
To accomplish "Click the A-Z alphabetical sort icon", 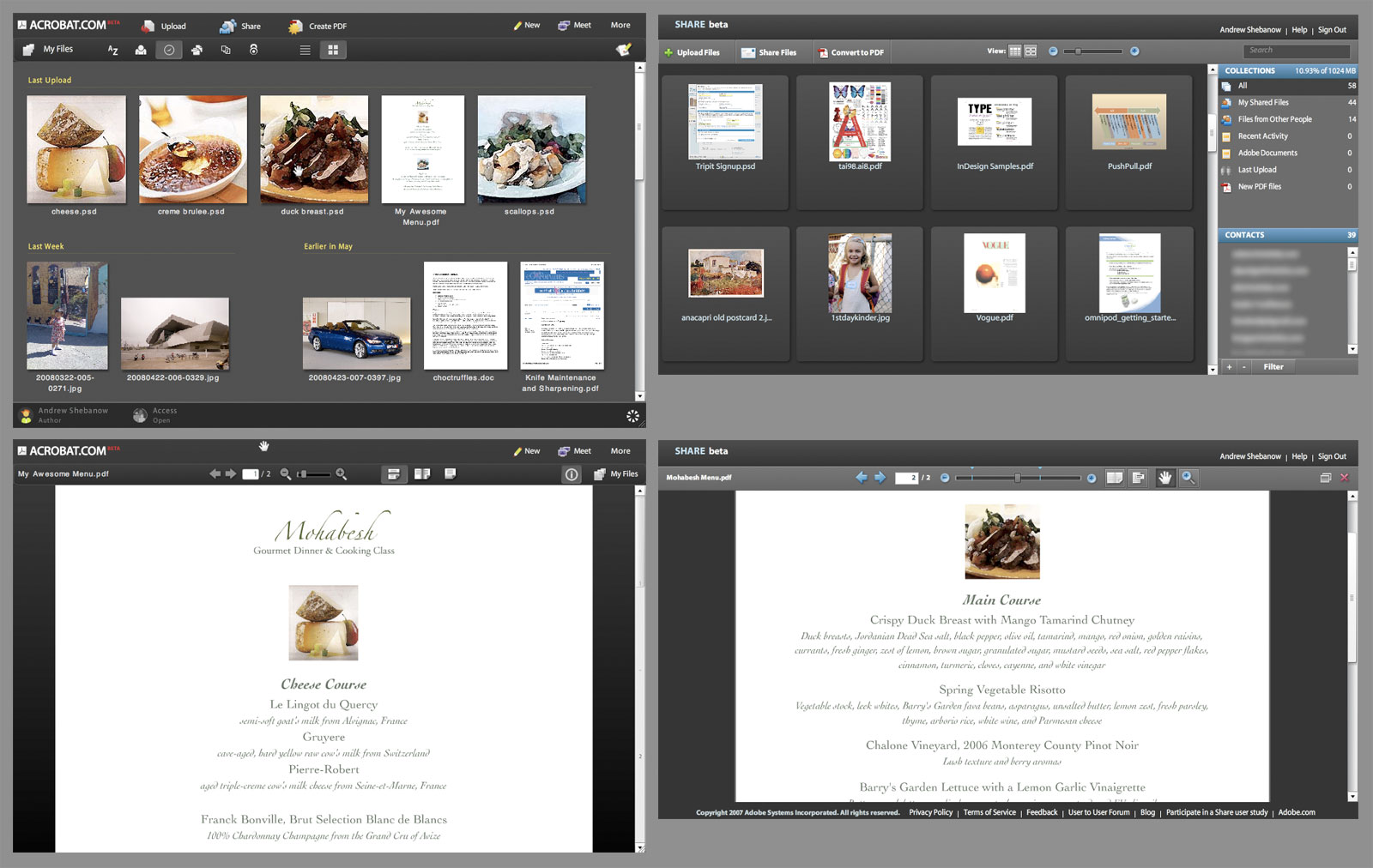I will pyautogui.click(x=112, y=51).
